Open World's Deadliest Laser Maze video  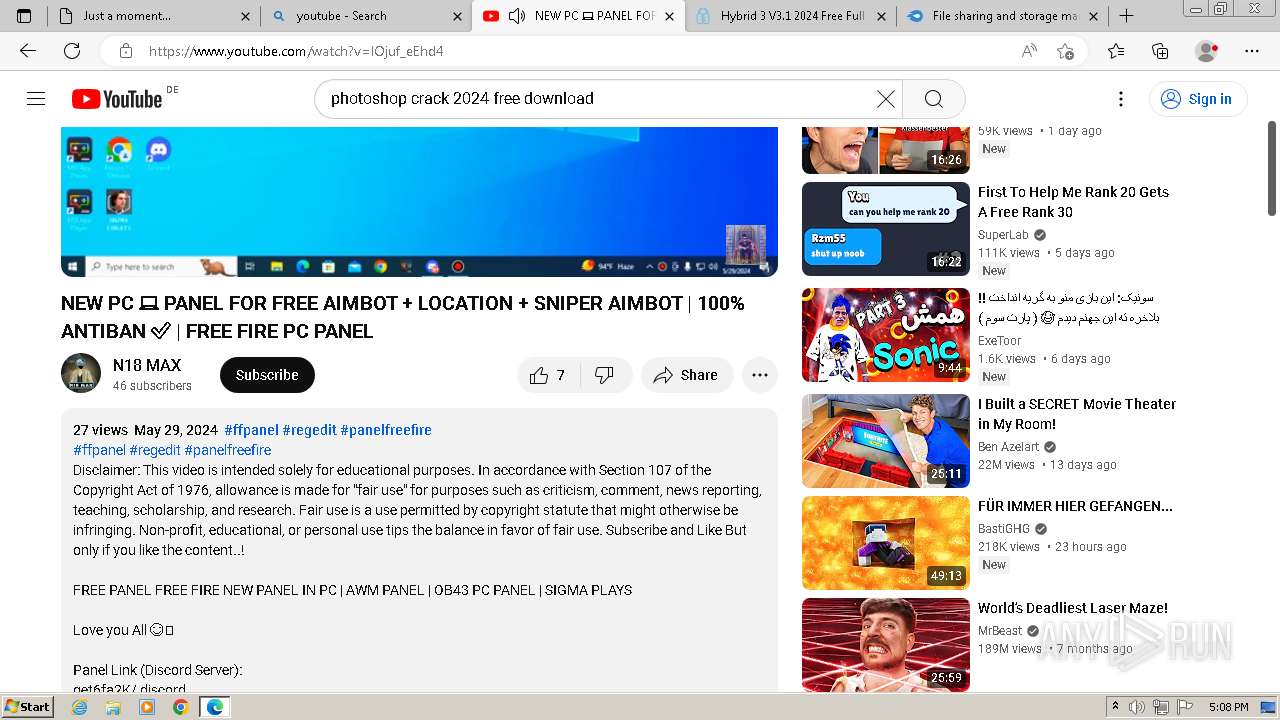(x=1073, y=608)
